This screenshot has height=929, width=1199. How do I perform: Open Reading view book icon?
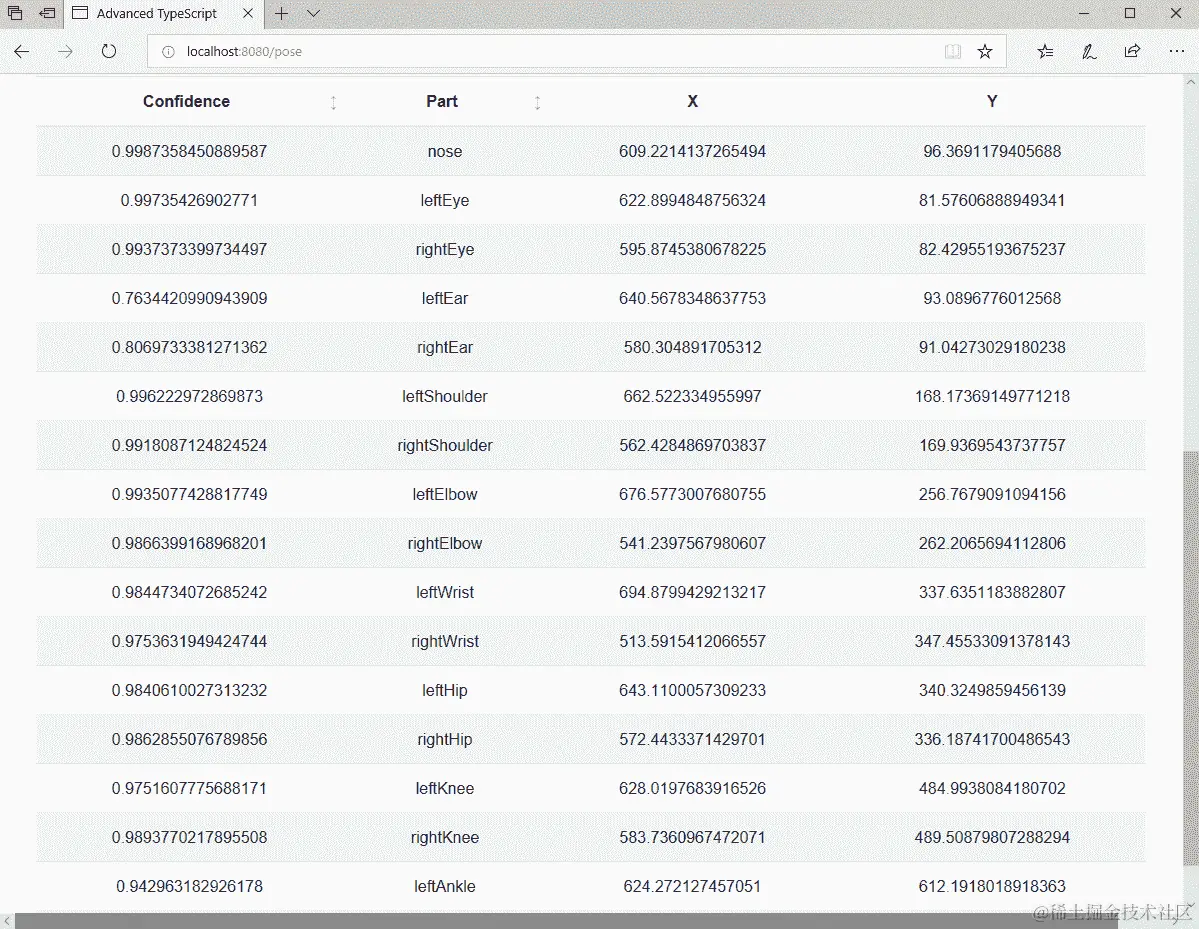tap(953, 51)
